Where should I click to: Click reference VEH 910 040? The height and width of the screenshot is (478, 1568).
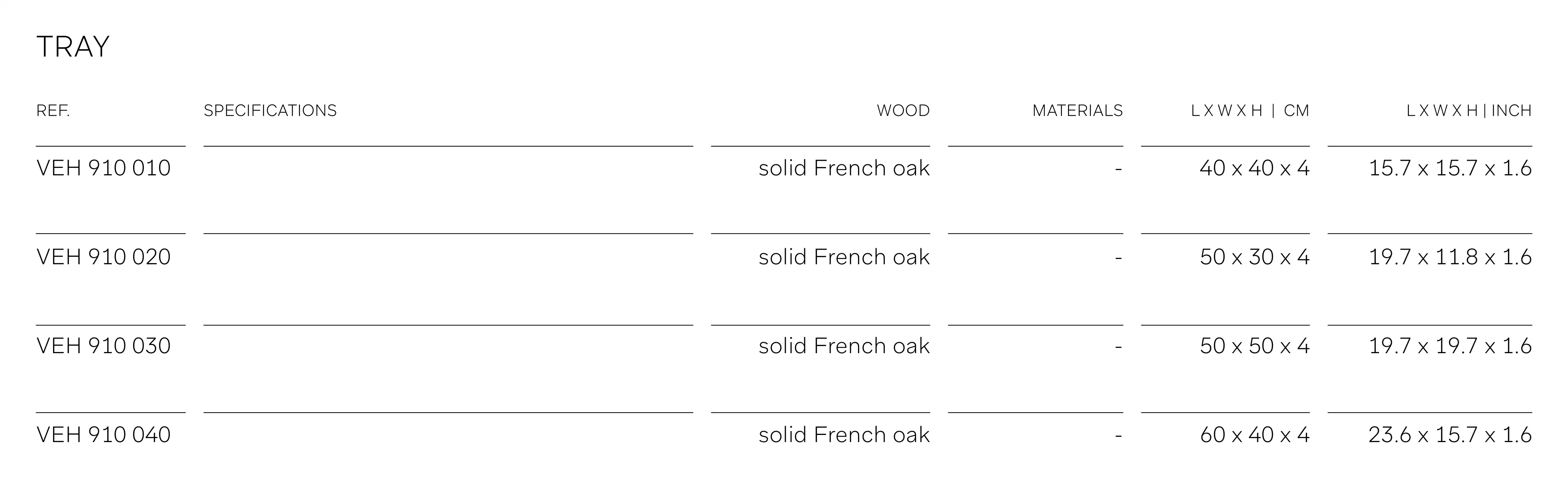pos(104,434)
